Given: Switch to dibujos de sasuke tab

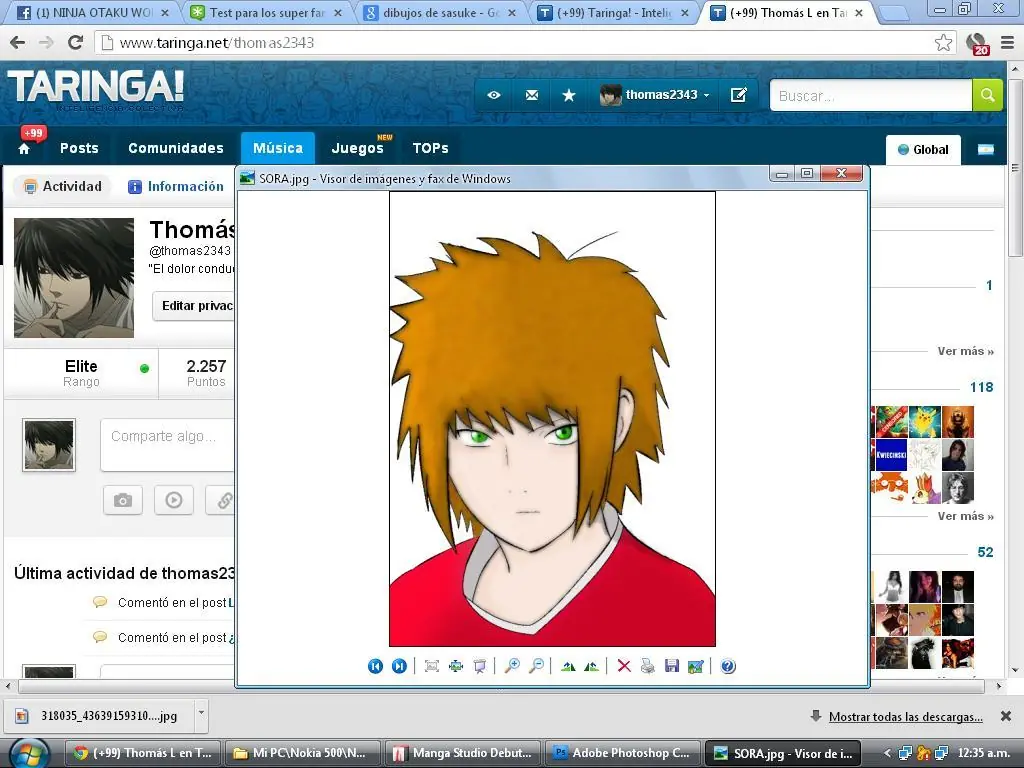Looking at the screenshot, I should (x=440, y=12).
